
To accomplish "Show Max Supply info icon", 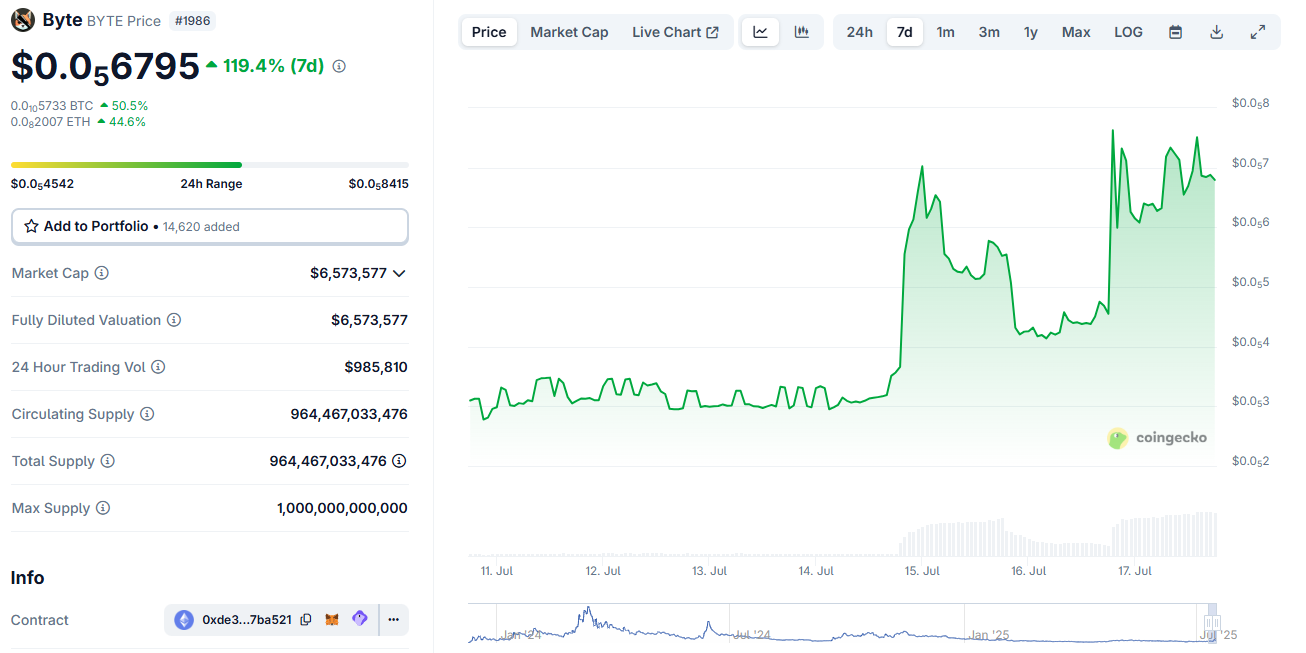I will tap(103, 508).
